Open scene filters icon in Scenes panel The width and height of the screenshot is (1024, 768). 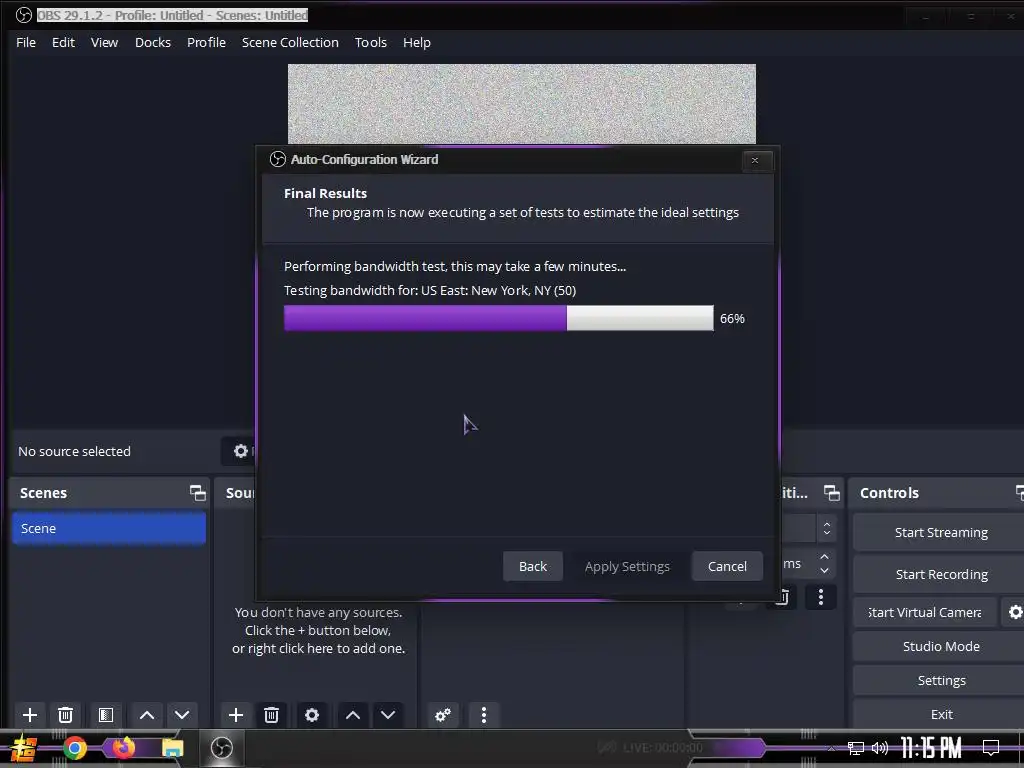[106, 714]
